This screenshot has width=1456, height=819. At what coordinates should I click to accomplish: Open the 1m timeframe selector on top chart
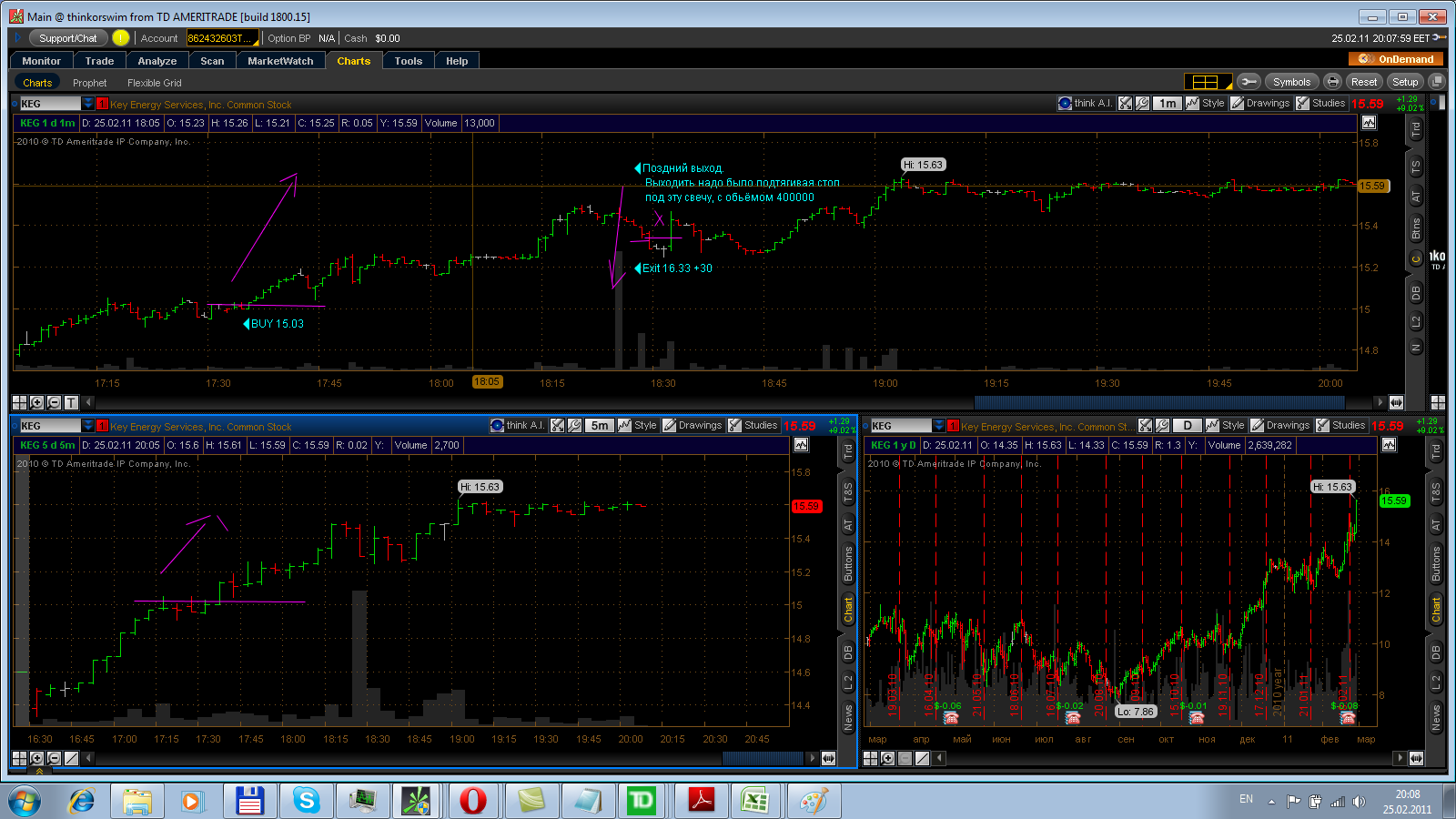point(1168,104)
